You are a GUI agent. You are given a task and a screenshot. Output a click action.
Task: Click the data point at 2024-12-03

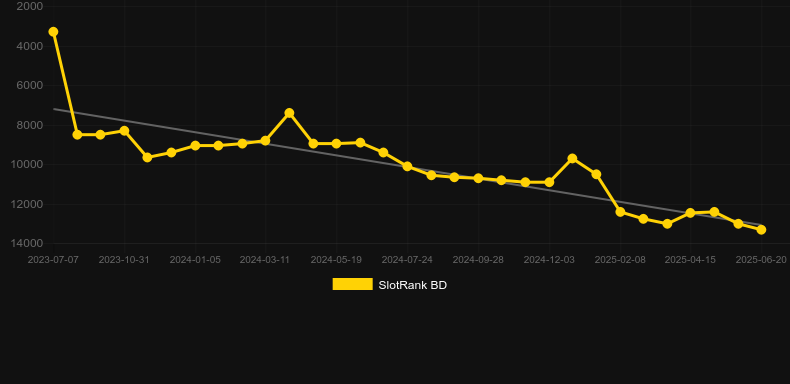tap(549, 182)
